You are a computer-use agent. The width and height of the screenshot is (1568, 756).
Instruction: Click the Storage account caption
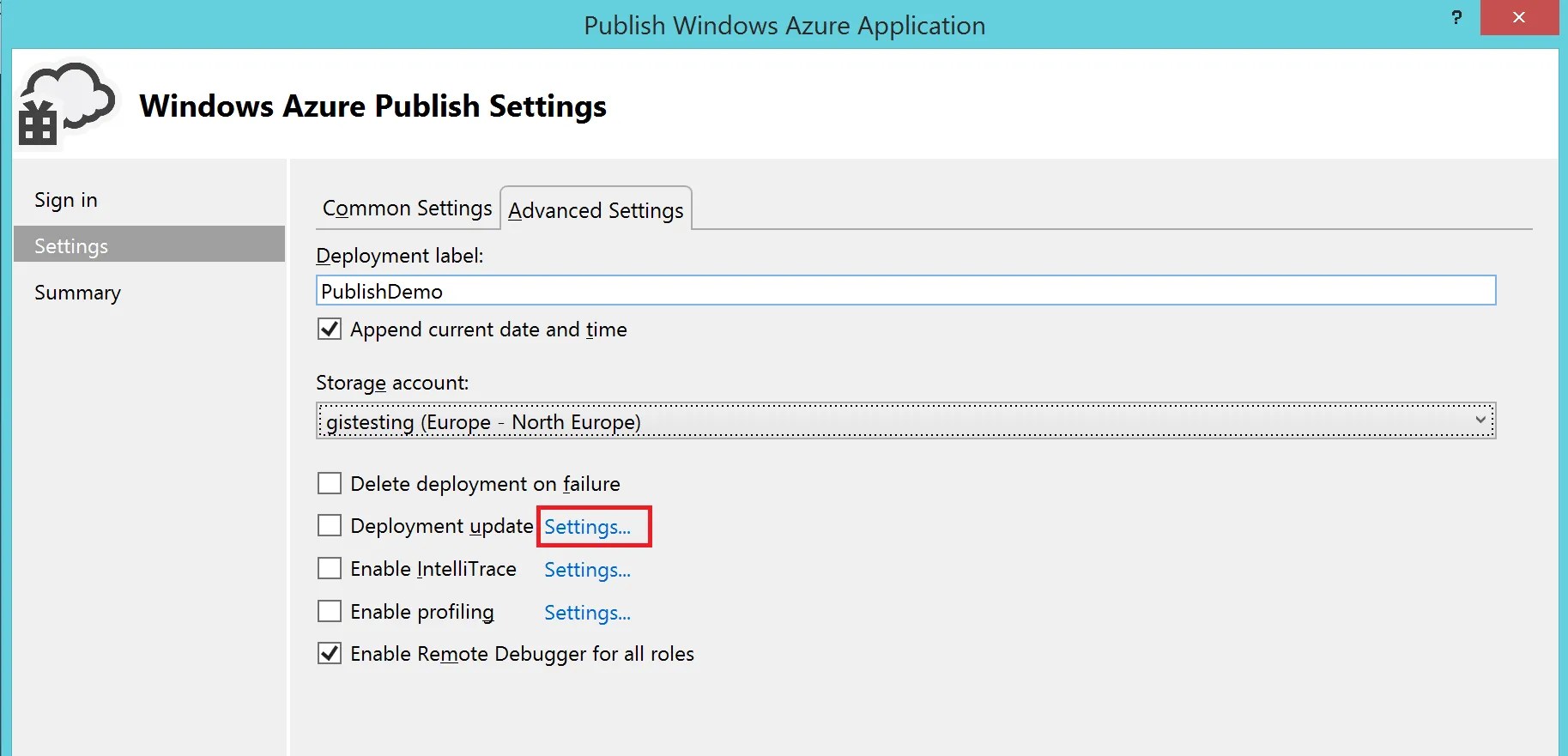pos(392,383)
